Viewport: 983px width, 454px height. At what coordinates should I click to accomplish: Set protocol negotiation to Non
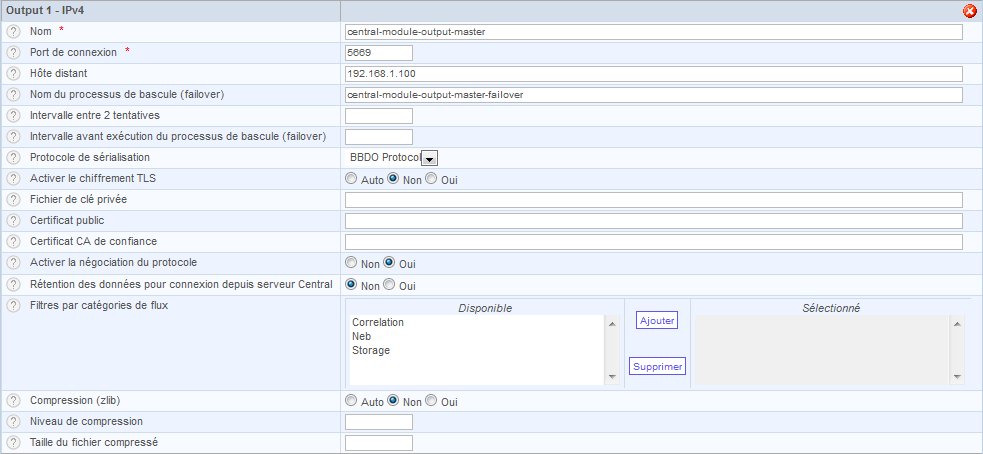click(x=351, y=263)
